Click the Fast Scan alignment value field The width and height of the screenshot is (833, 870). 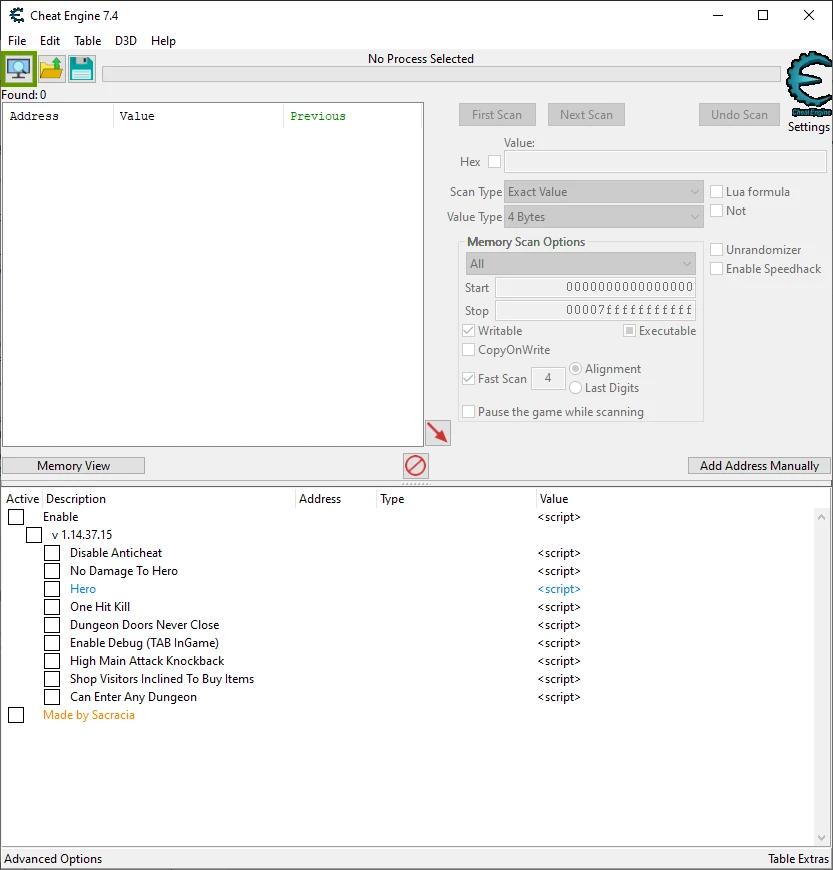[x=548, y=378]
